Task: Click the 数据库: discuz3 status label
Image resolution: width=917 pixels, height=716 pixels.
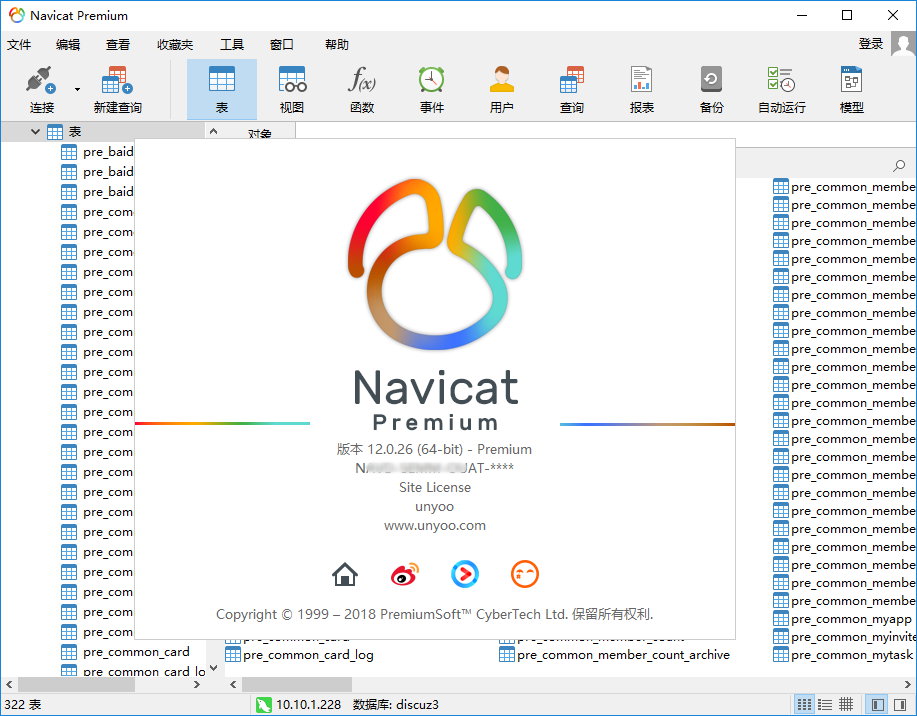Action: pyautogui.click(x=395, y=704)
